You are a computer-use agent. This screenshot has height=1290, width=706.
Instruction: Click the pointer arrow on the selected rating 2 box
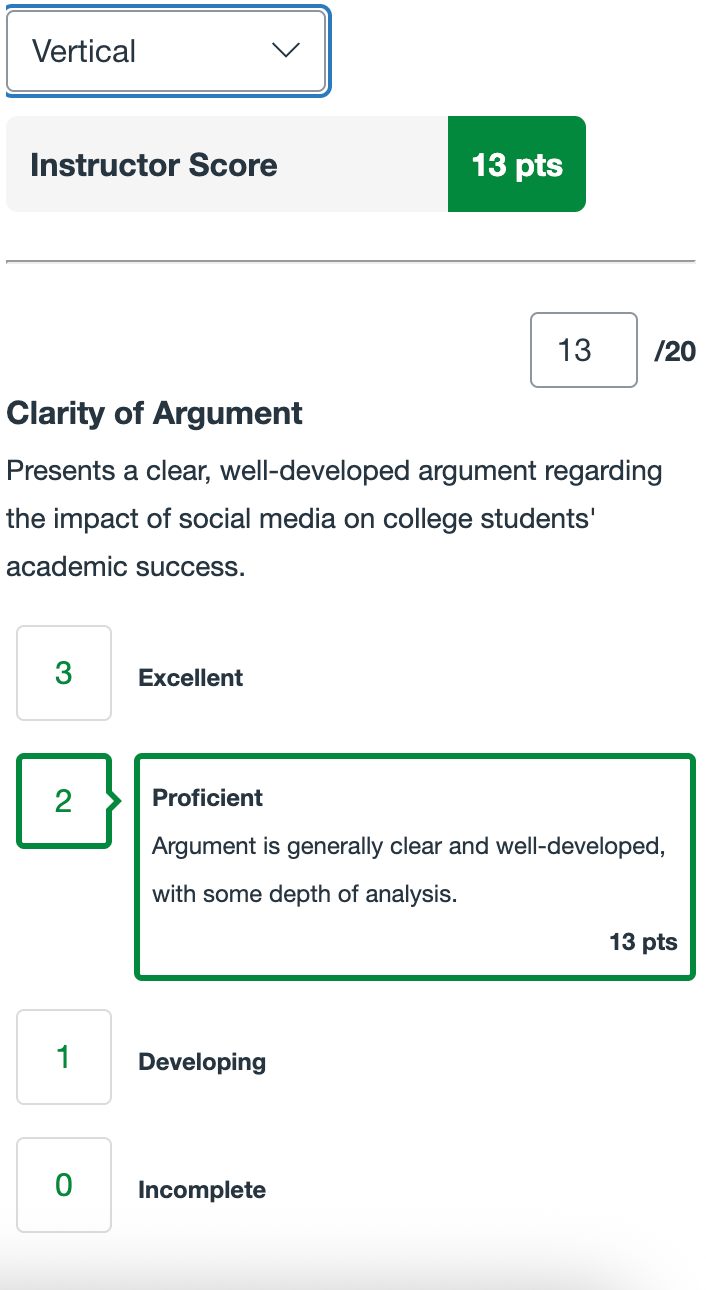pyautogui.click(x=115, y=801)
